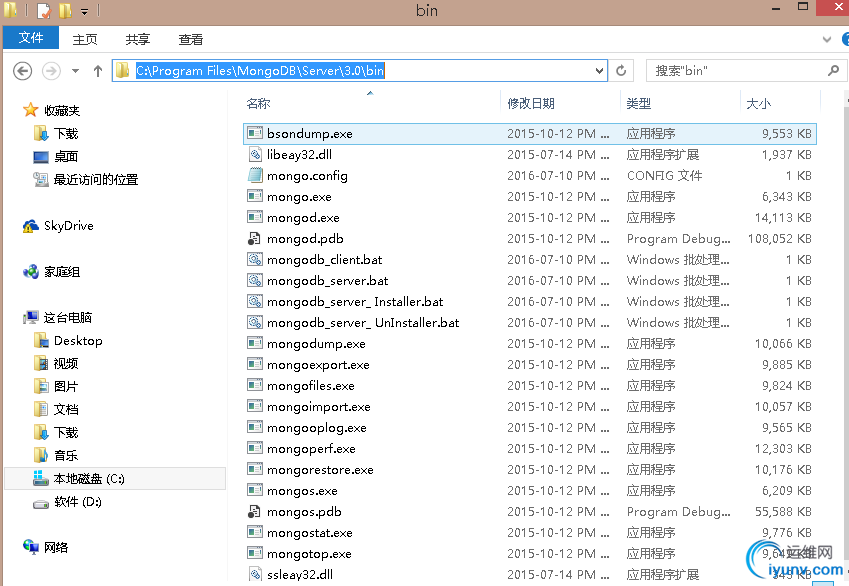The width and height of the screenshot is (849, 586).
Task: Select the mongo.exe file icon
Action: pyautogui.click(x=254, y=196)
